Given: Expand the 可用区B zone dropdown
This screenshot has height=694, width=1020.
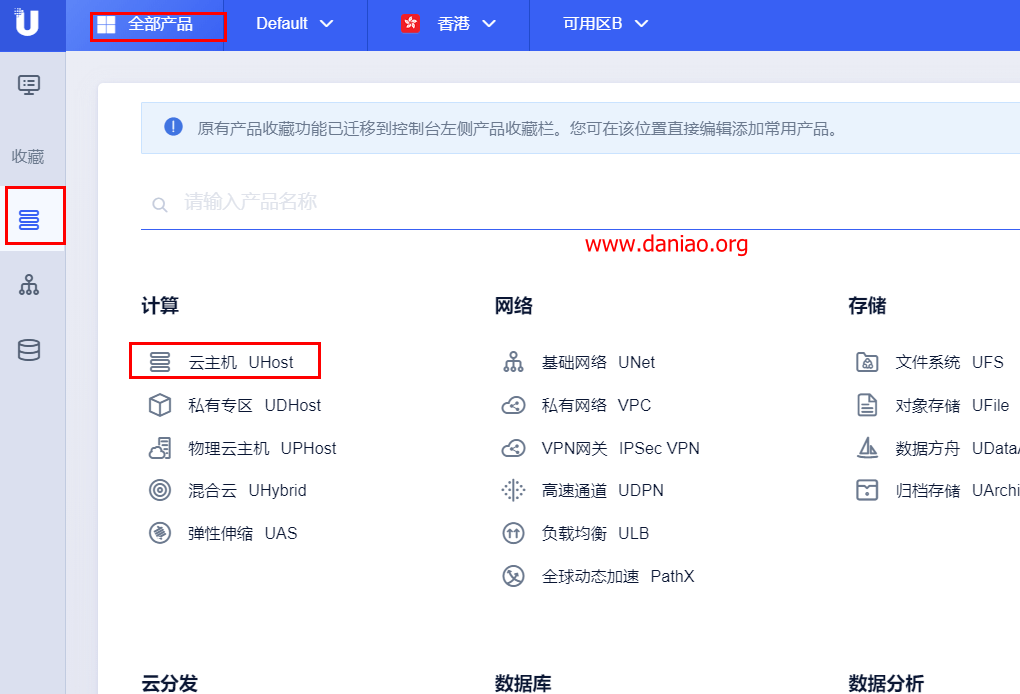Looking at the screenshot, I should click(x=605, y=24).
